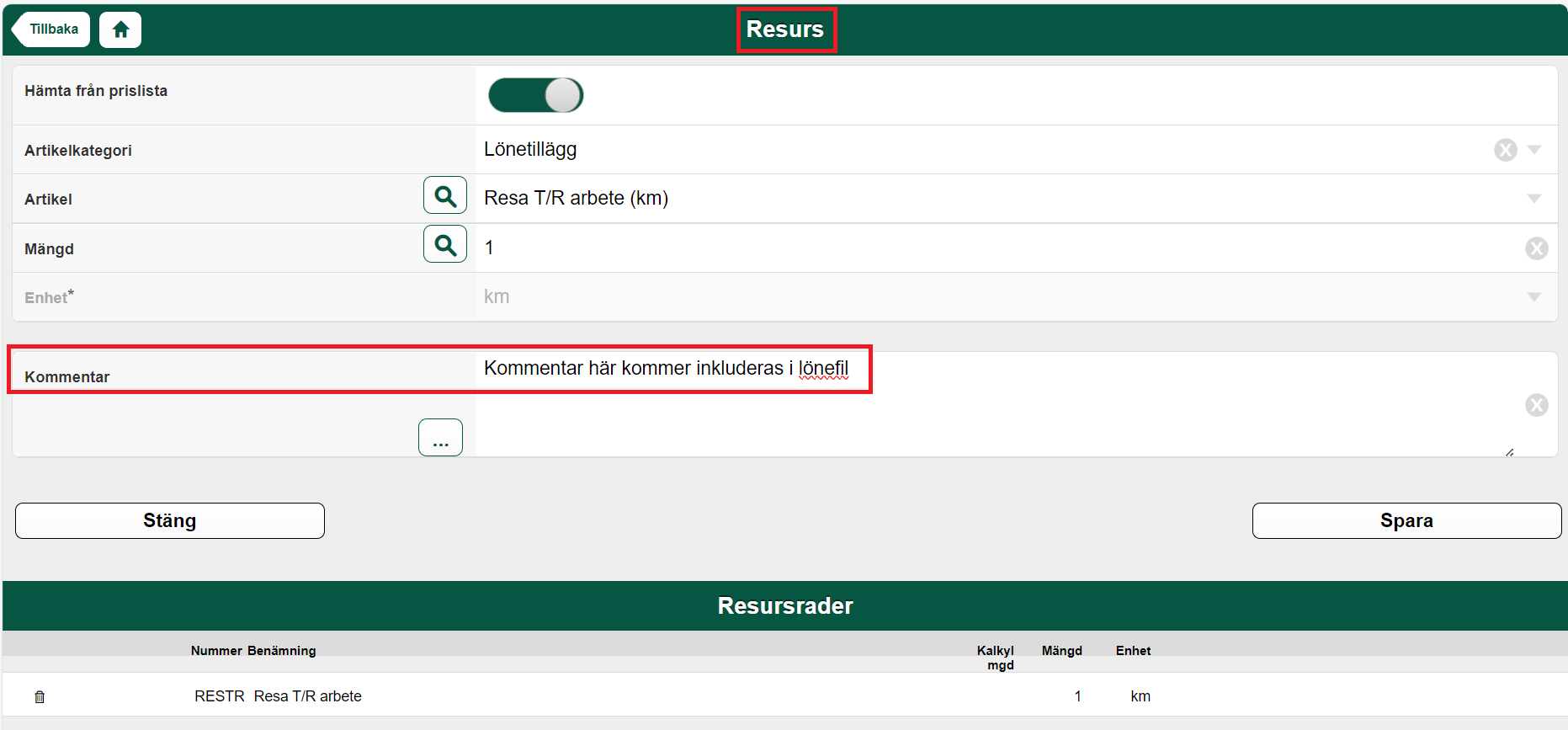This screenshot has width=1568, height=730.
Task: Grab the Kommentar textarea resize handle
Action: click(1509, 452)
